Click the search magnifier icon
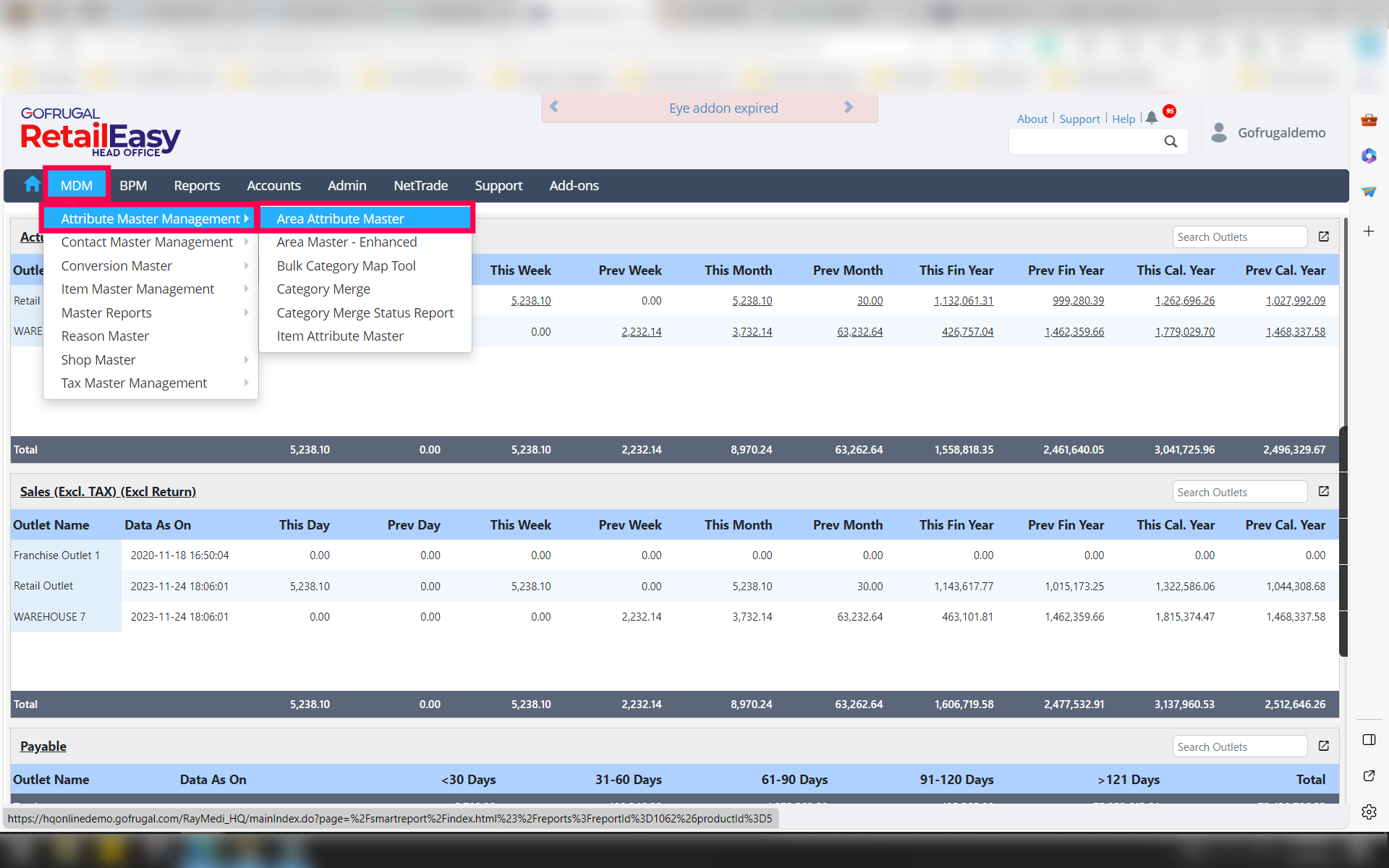1389x868 pixels. pos(1171,142)
